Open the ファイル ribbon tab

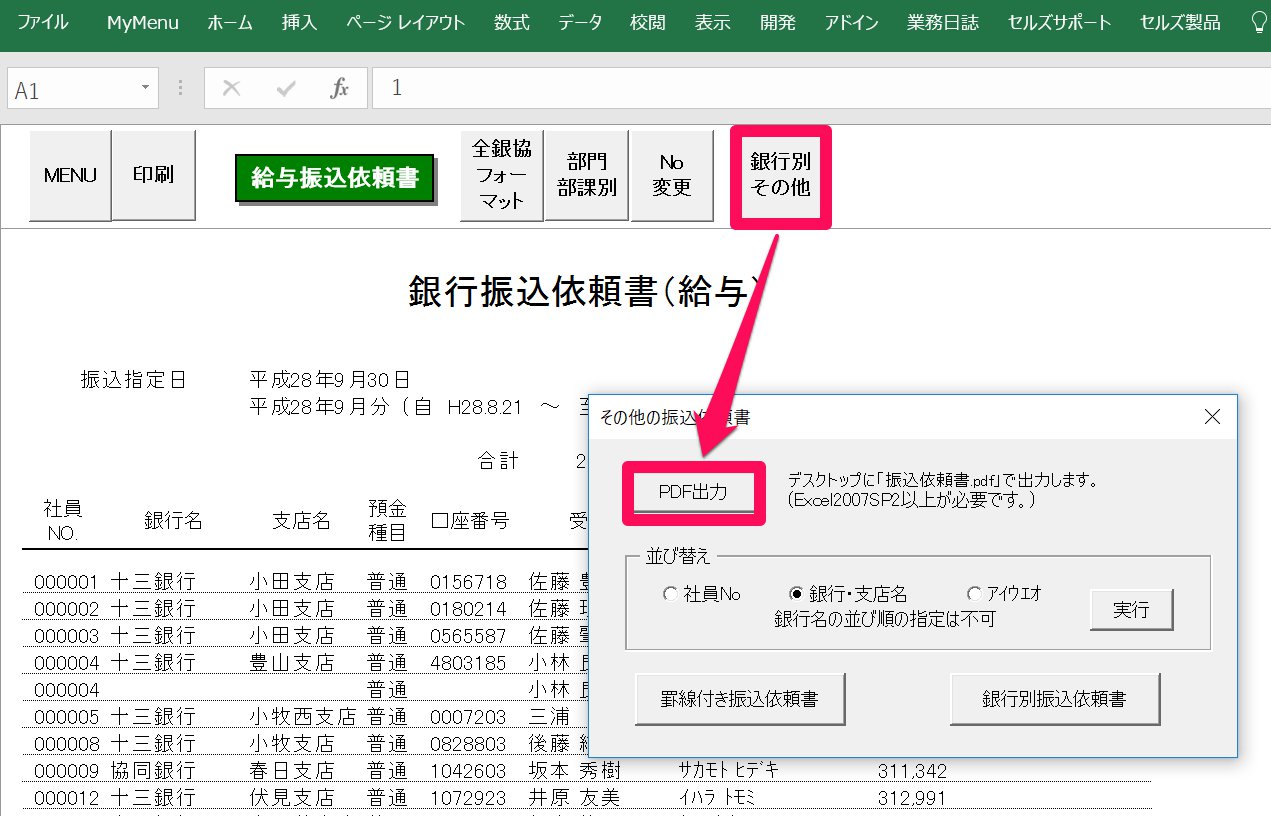pyautogui.click(x=43, y=22)
